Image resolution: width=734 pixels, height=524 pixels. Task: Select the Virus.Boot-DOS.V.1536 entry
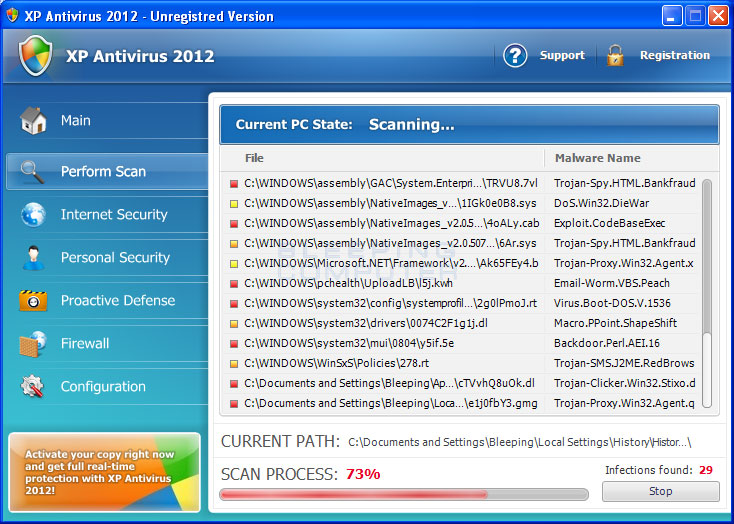point(612,303)
